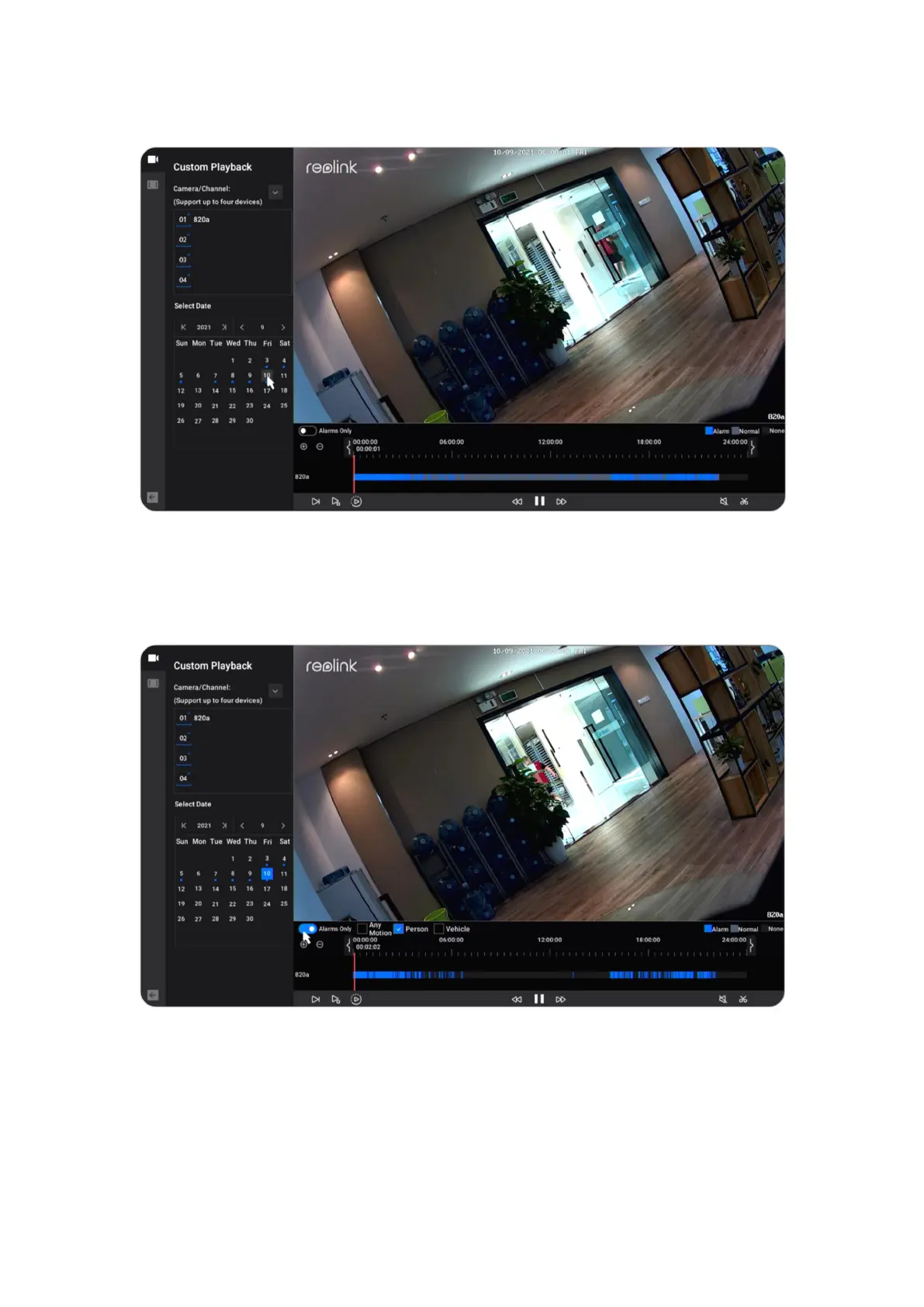924x1307 pixels.
Task: Pick date 17 in lower calendar
Action: 267,889
